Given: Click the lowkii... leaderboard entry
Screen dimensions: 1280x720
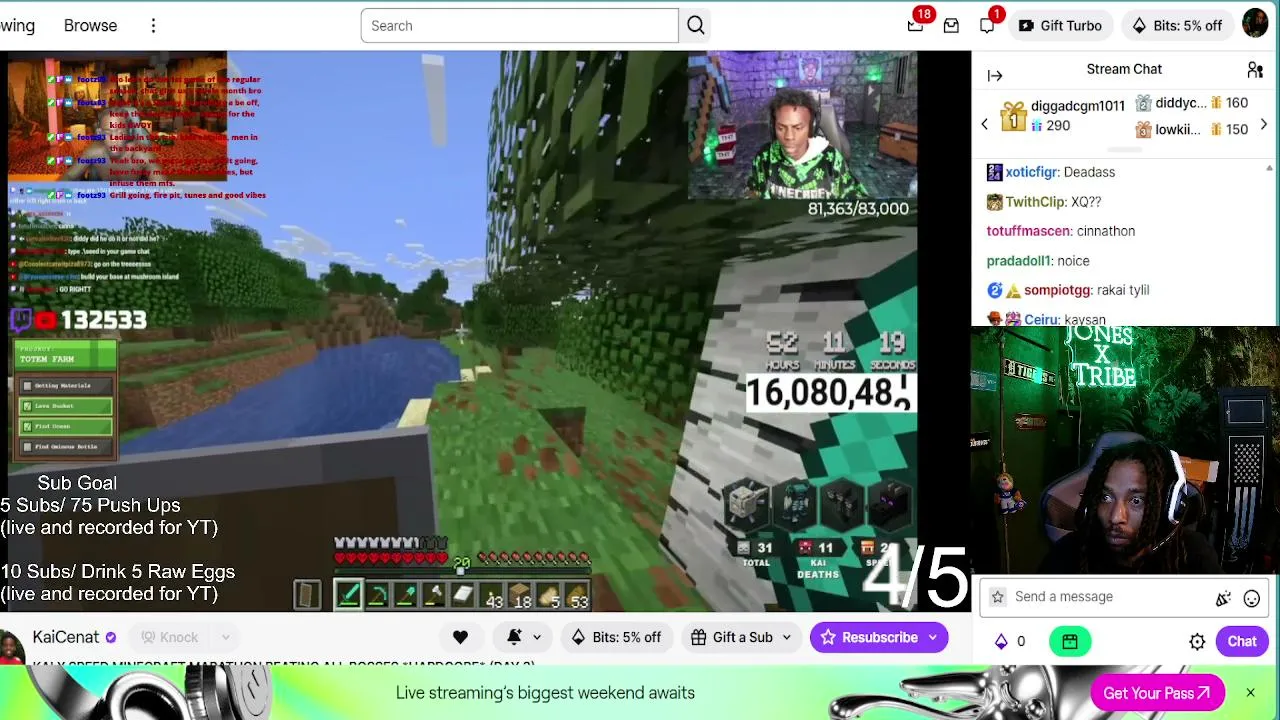Looking at the screenshot, I should [x=1191, y=129].
